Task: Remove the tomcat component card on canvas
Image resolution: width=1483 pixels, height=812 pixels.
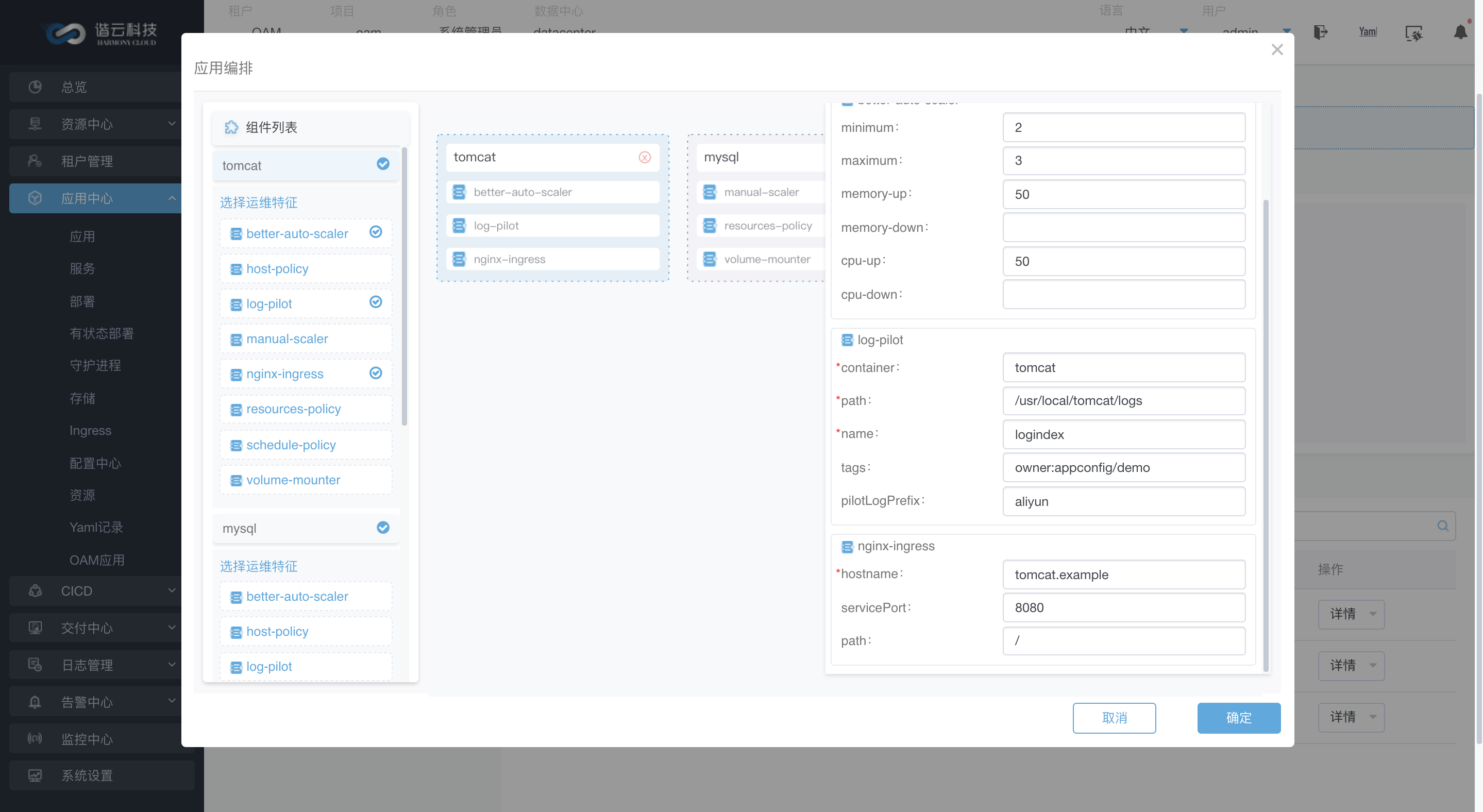Action: 644,157
